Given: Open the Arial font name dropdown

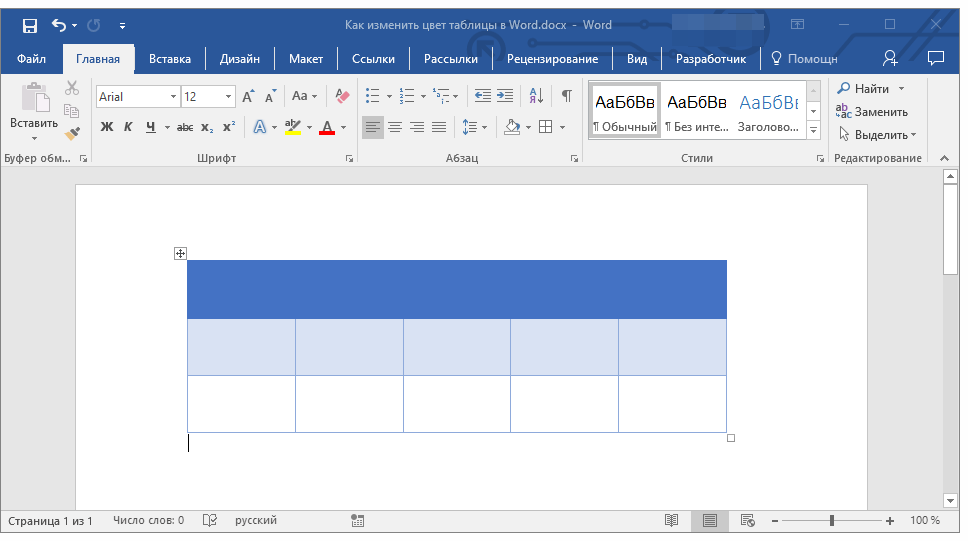Looking at the screenshot, I should tap(173, 97).
